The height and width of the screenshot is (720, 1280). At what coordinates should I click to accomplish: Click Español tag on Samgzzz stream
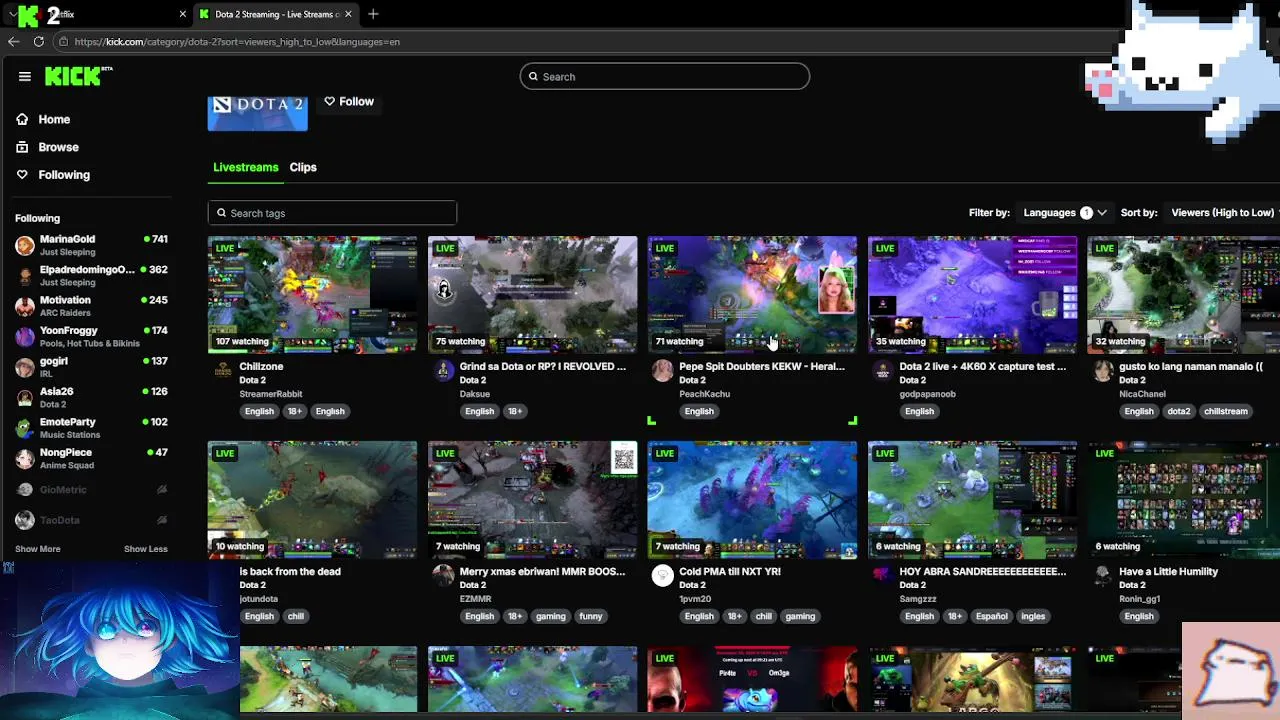pyautogui.click(x=992, y=616)
